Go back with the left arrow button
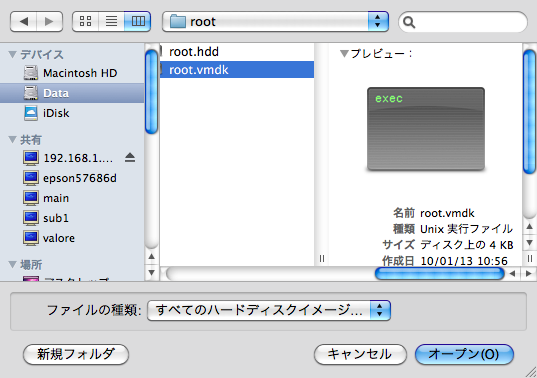The width and height of the screenshot is (537, 378). pos(23,22)
